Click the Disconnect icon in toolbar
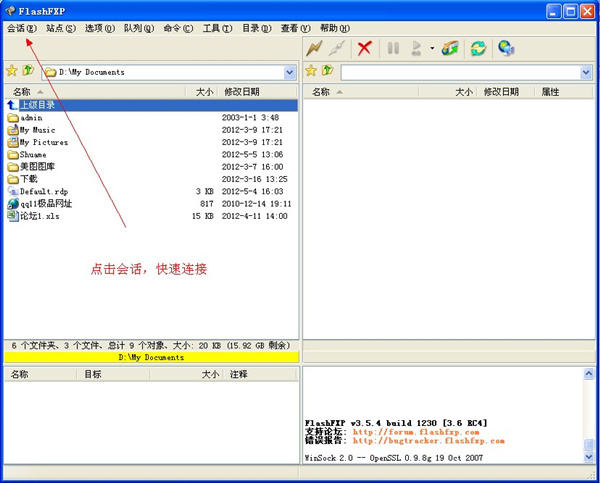Image resolution: width=600 pixels, height=483 pixels. click(x=338, y=48)
